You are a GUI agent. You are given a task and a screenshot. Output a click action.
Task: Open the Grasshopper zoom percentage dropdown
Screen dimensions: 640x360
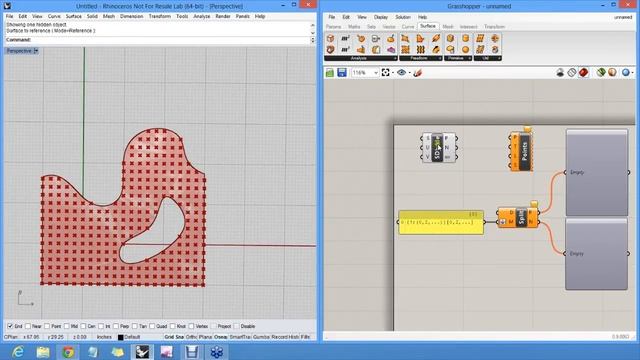376,73
